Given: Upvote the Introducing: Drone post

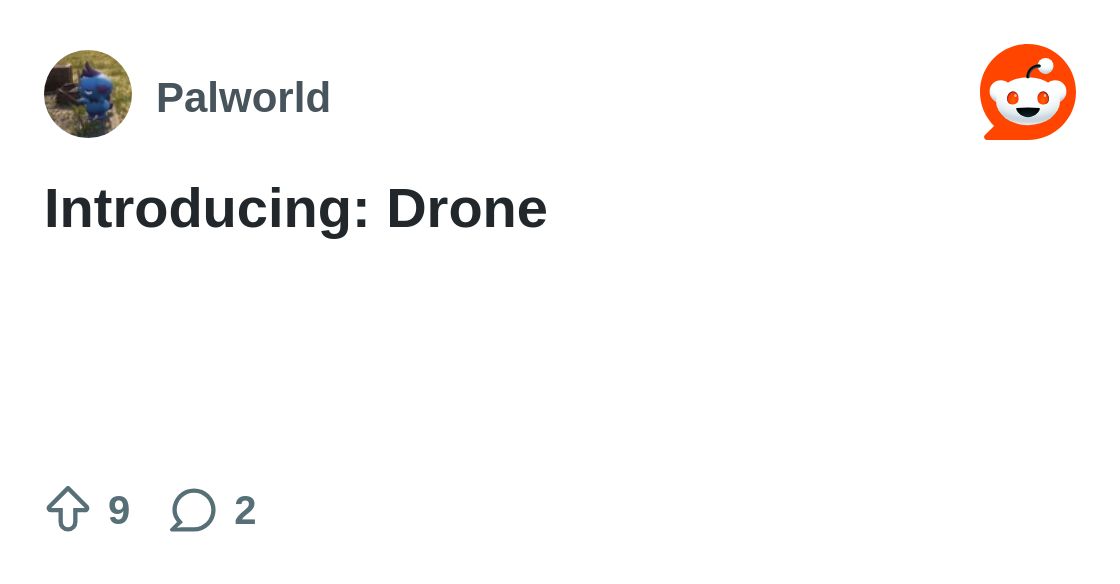Looking at the screenshot, I should [68, 509].
